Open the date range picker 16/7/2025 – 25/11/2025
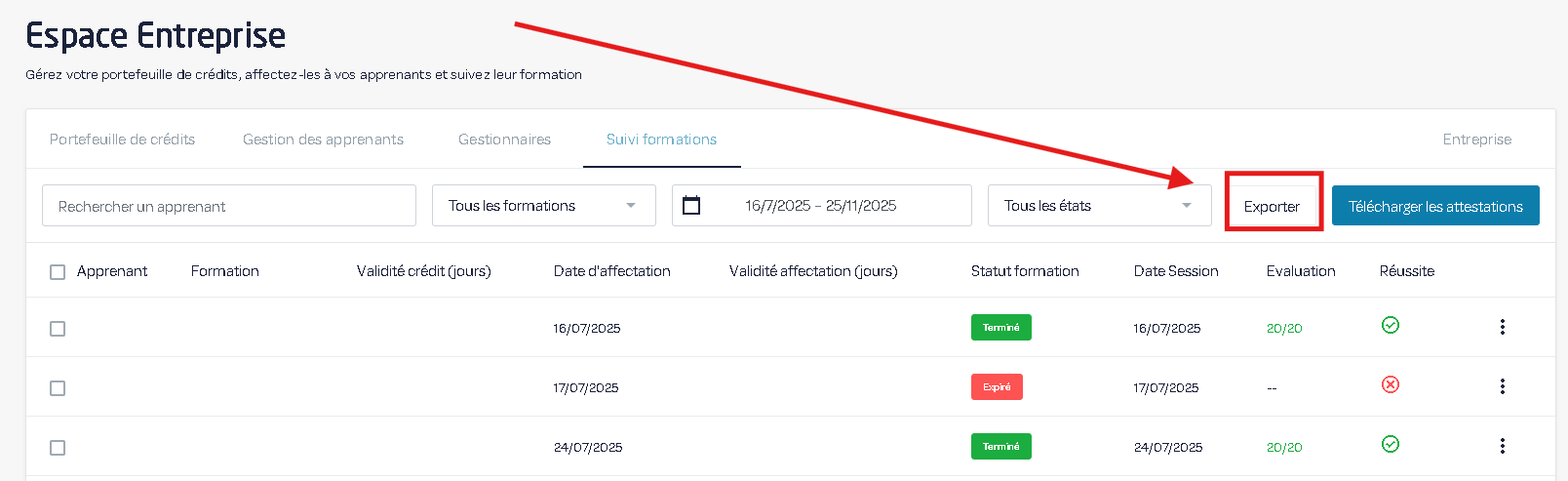This screenshot has height=481, width=1568. [x=821, y=206]
